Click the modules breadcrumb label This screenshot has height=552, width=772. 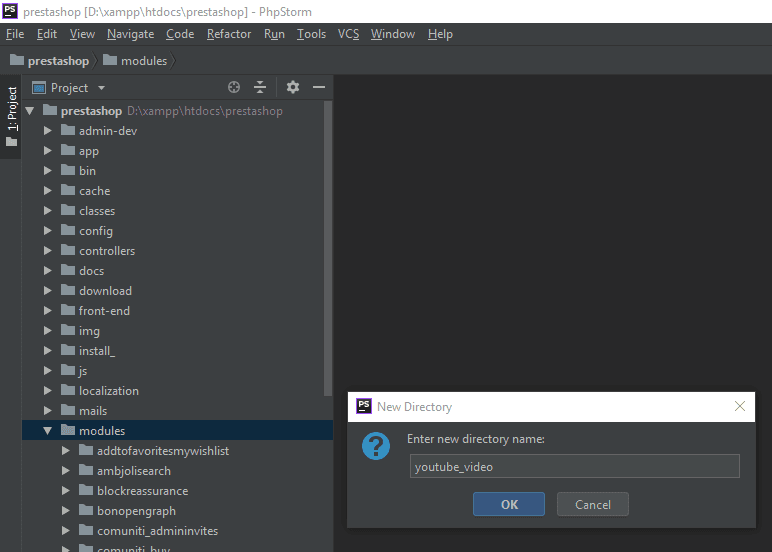click(x=144, y=61)
